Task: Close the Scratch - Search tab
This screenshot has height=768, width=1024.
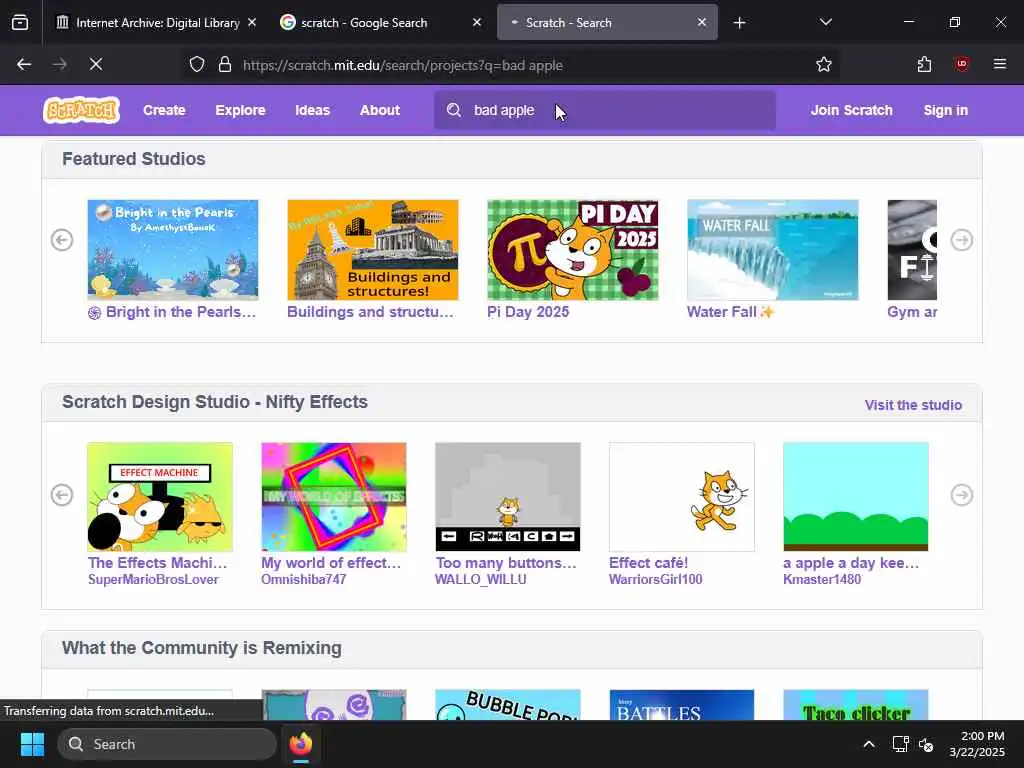Action: pos(701,22)
